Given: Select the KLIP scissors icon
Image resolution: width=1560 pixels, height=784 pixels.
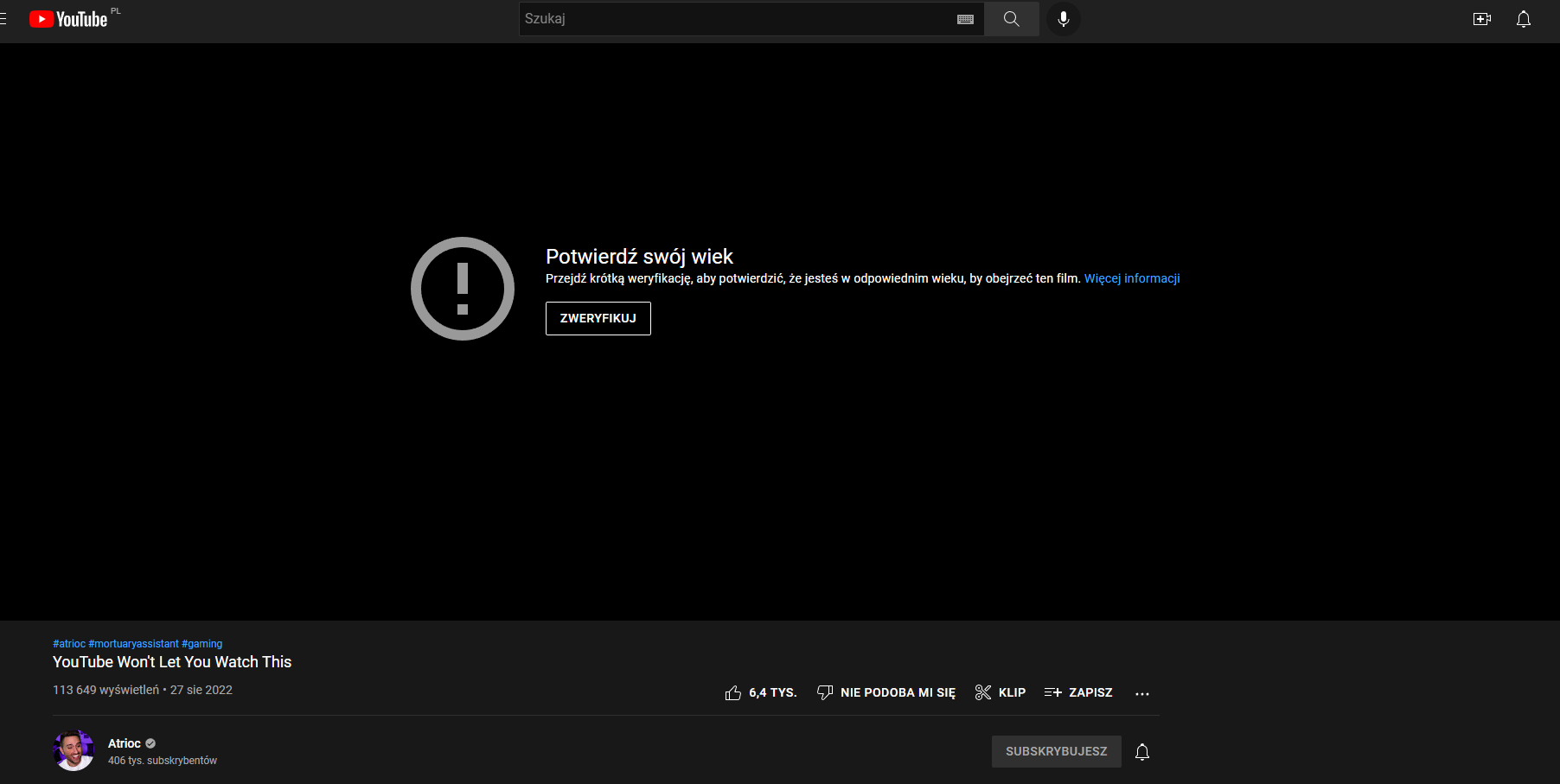Looking at the screenshot, I should click(983, 692).
